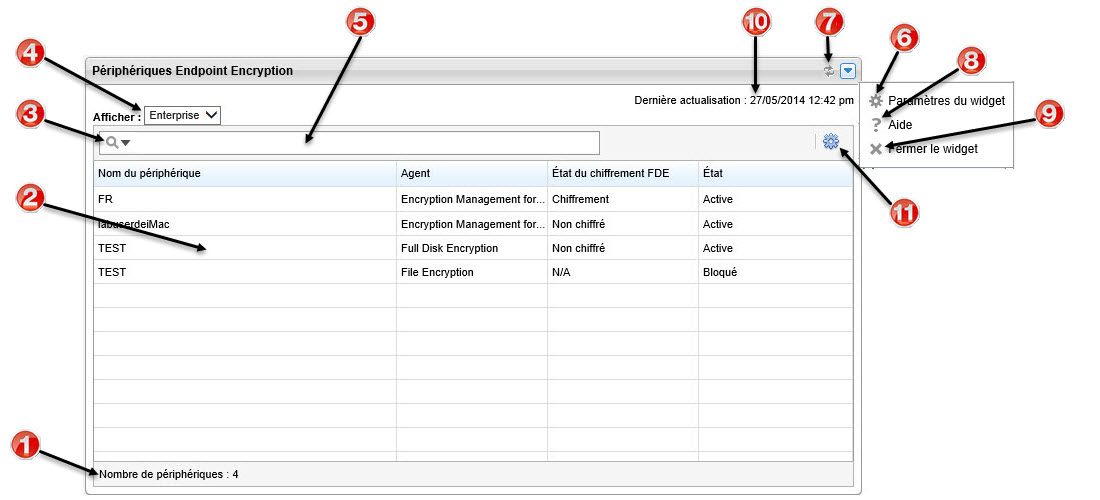This screenshot has width=1100, height=500.
Task: Select the FR device row
Action: click(245, 199)
